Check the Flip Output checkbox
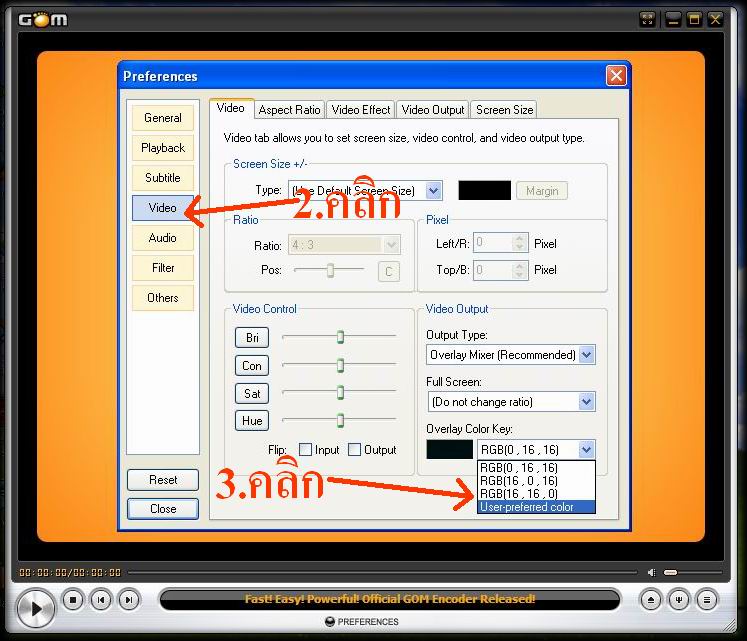Viewport: 747px width, 641px height. pyautogui.click(x=354, y=449)
